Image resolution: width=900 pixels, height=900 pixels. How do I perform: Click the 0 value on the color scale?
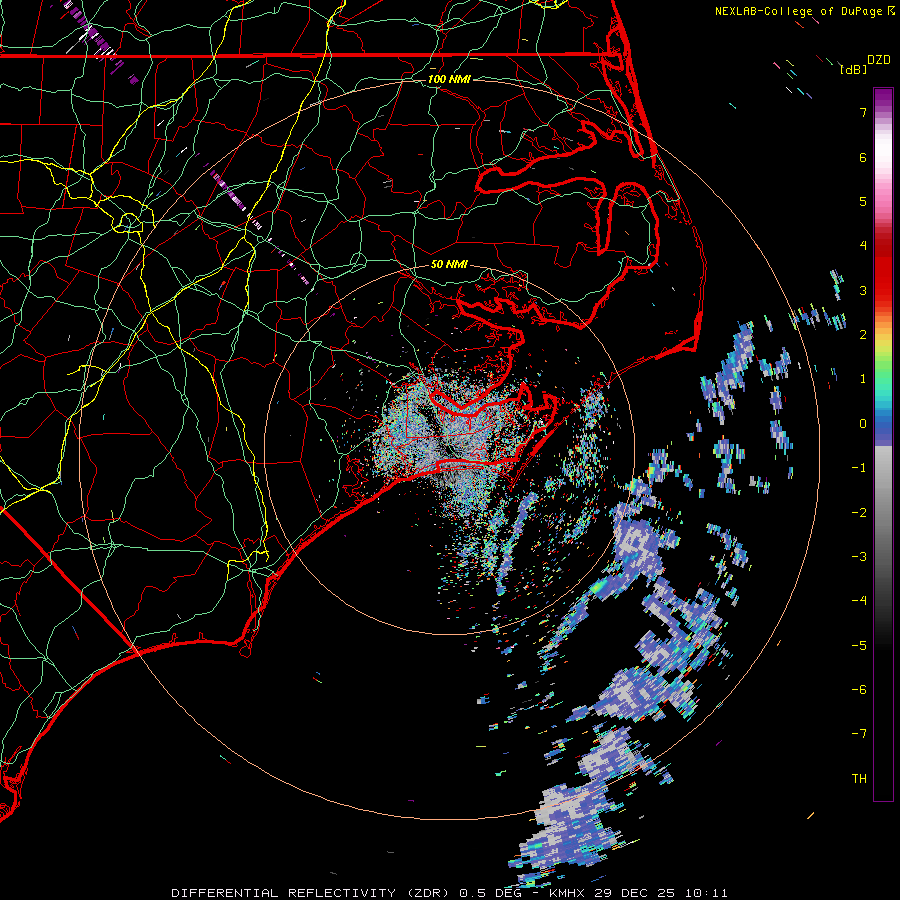tap(863, 424)
